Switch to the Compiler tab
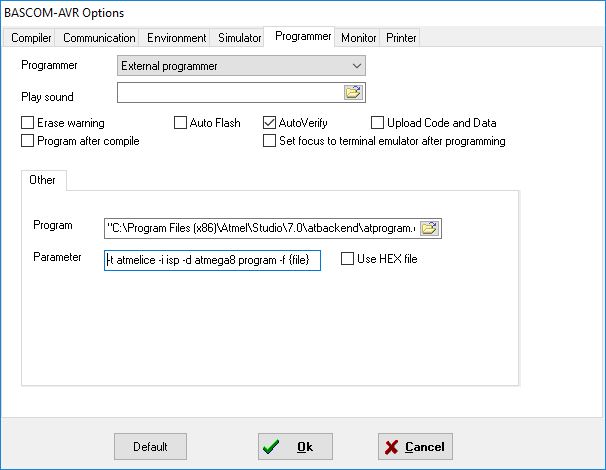Image resolution: width=606 pixels, height=470 pixels. (x=31, y=38)
